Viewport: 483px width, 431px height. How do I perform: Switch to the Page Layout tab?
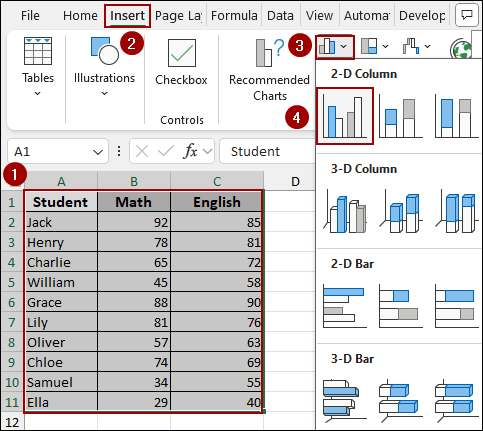point(178,16)
